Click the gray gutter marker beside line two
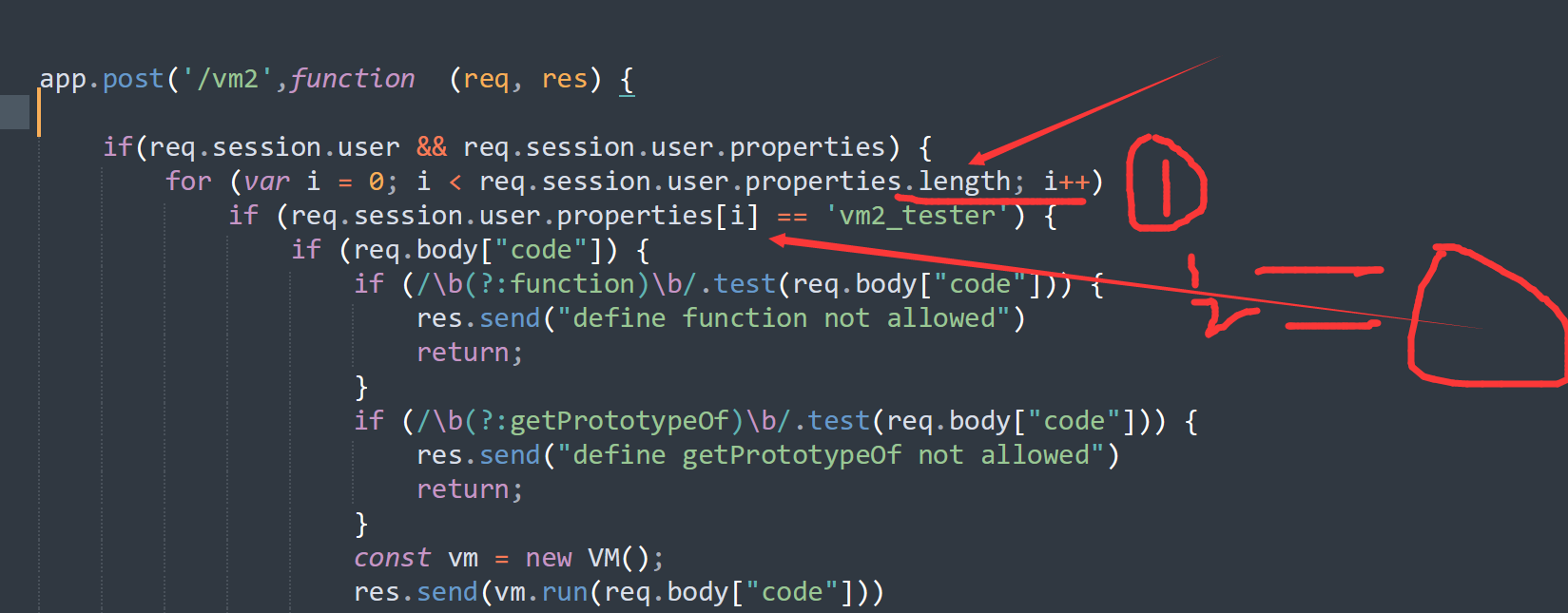1568x613 pixels. point(14,112)
